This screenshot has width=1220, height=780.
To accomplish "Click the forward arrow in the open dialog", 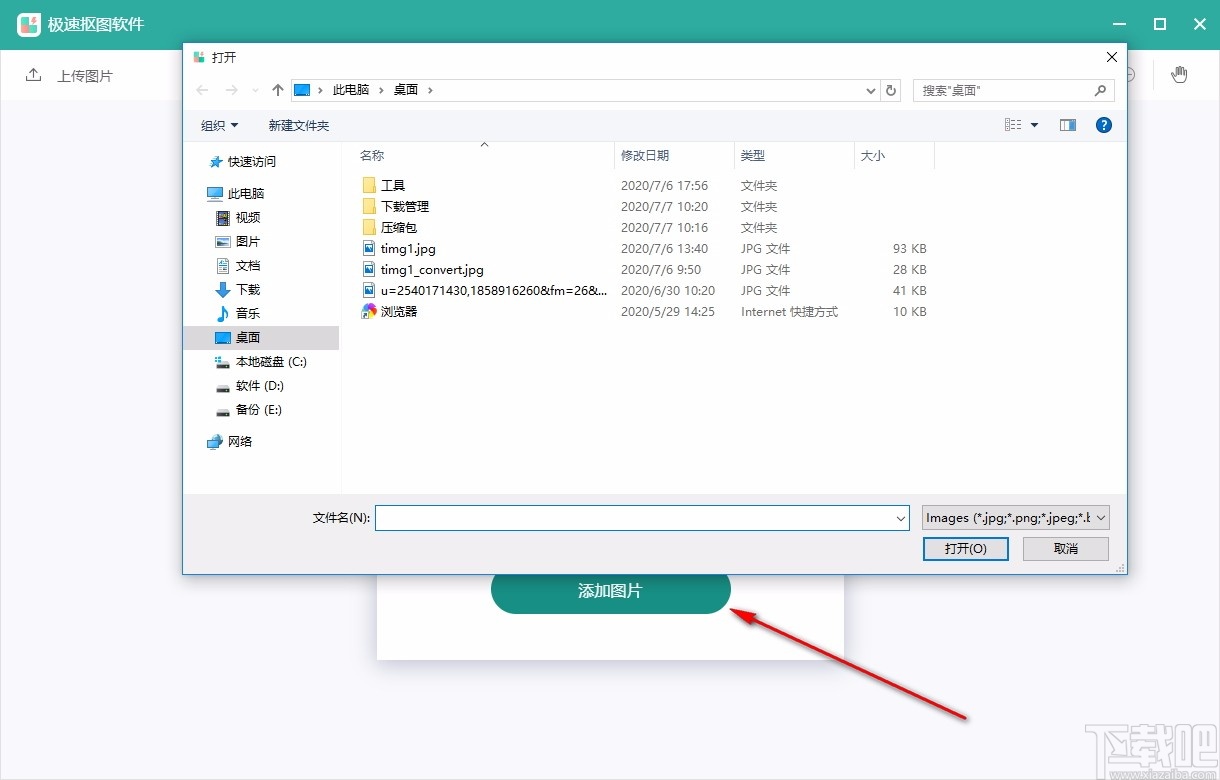I will click(x=232, y=90).
